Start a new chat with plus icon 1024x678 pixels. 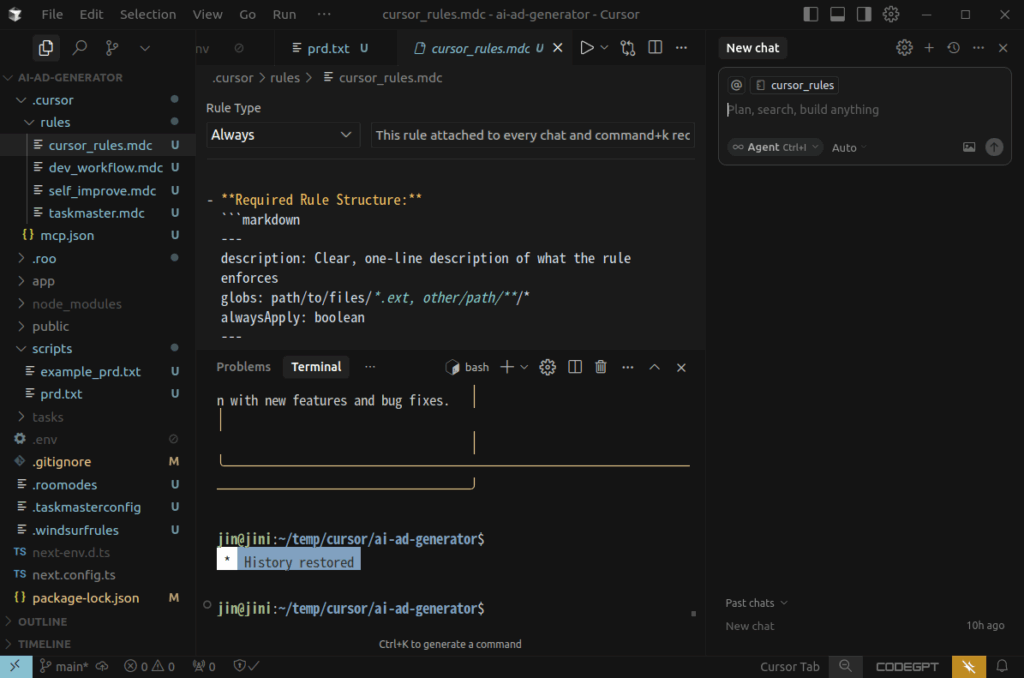click(x=929, y=48)
